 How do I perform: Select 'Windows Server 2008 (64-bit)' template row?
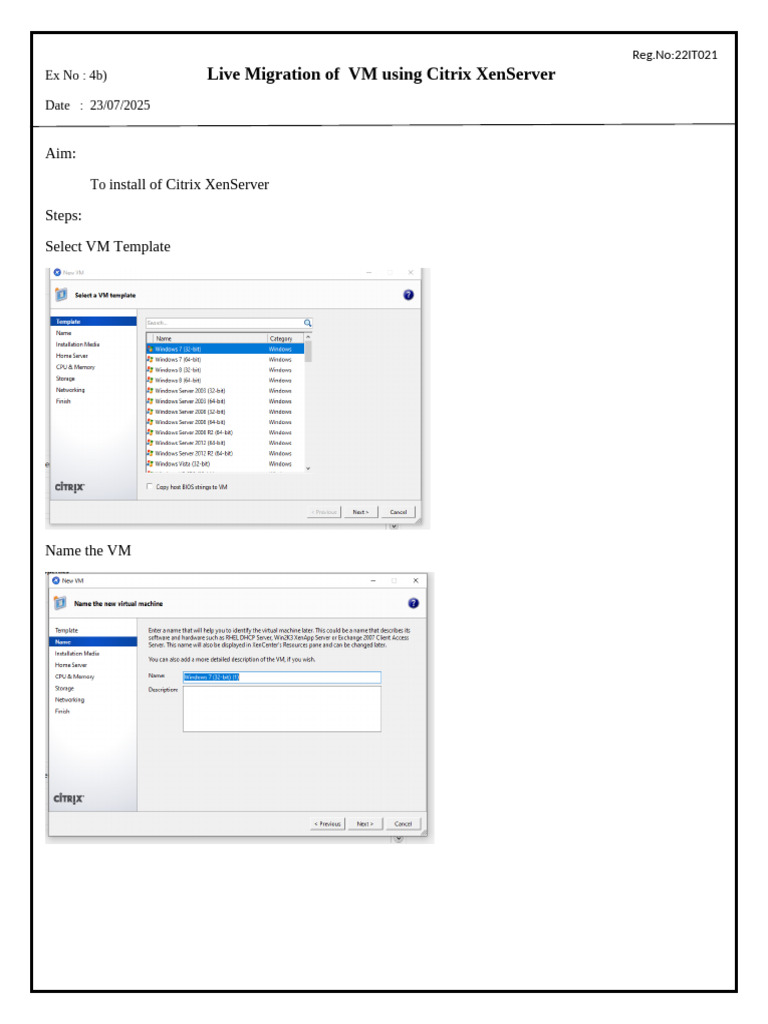(225, 423)
